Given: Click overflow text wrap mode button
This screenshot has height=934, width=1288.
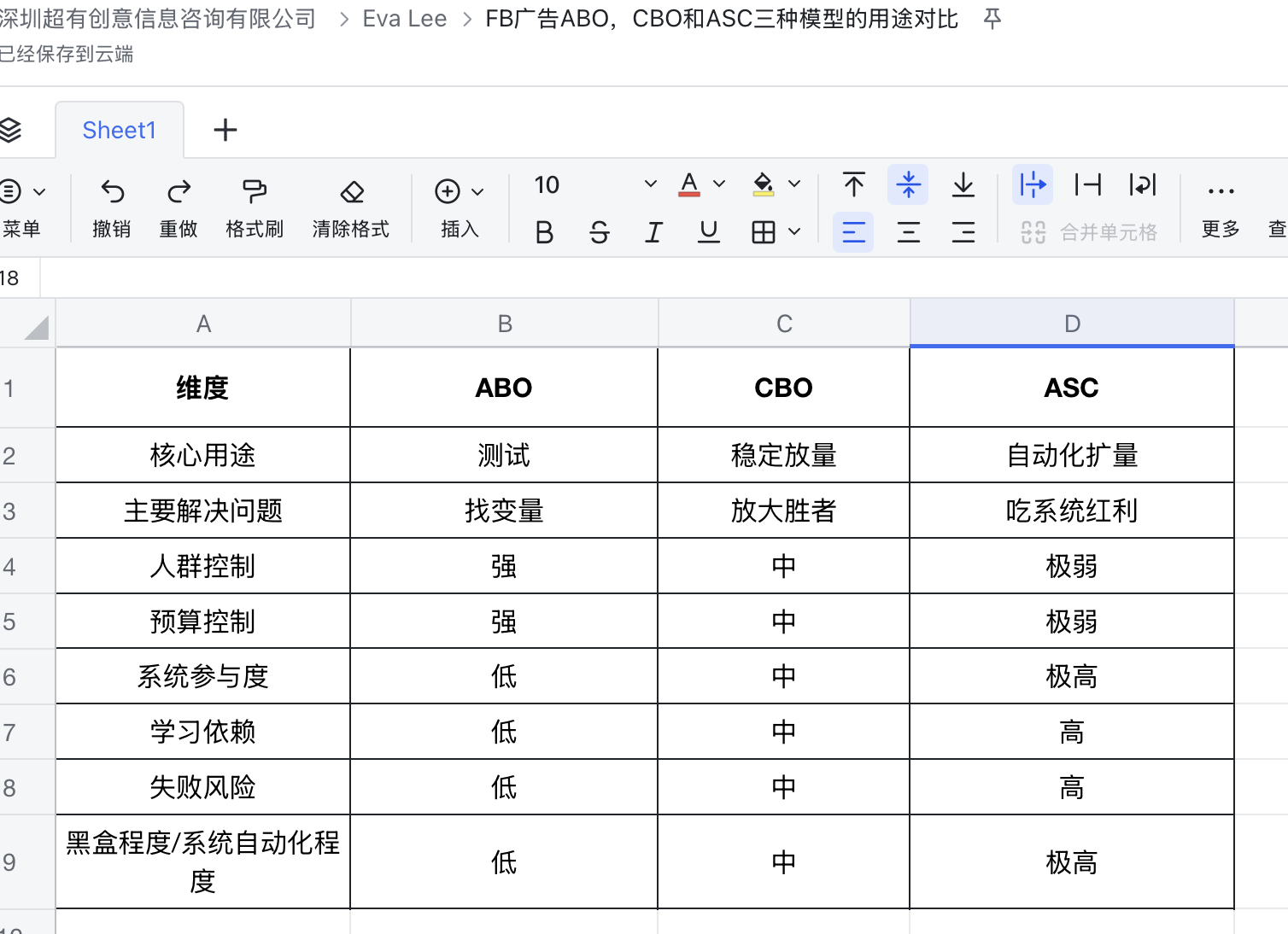Looking at the screenshot, I should click(x=1033, y=184).
